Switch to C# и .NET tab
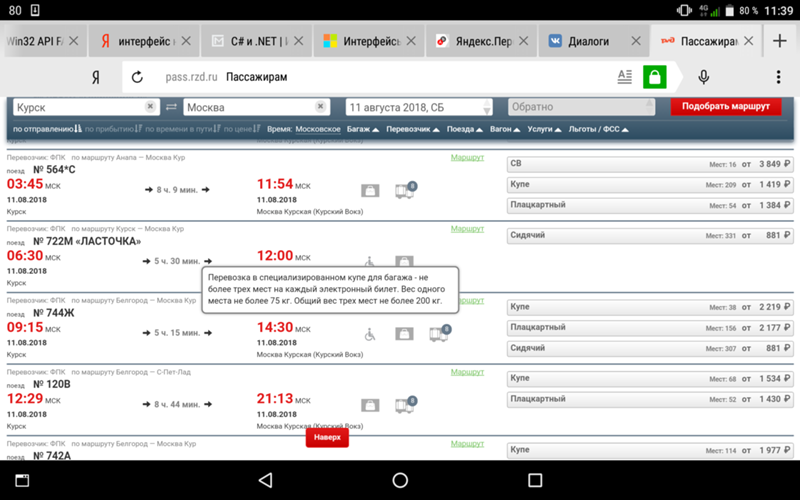Viewport: 800px width, 500px height. coord(254,41)
